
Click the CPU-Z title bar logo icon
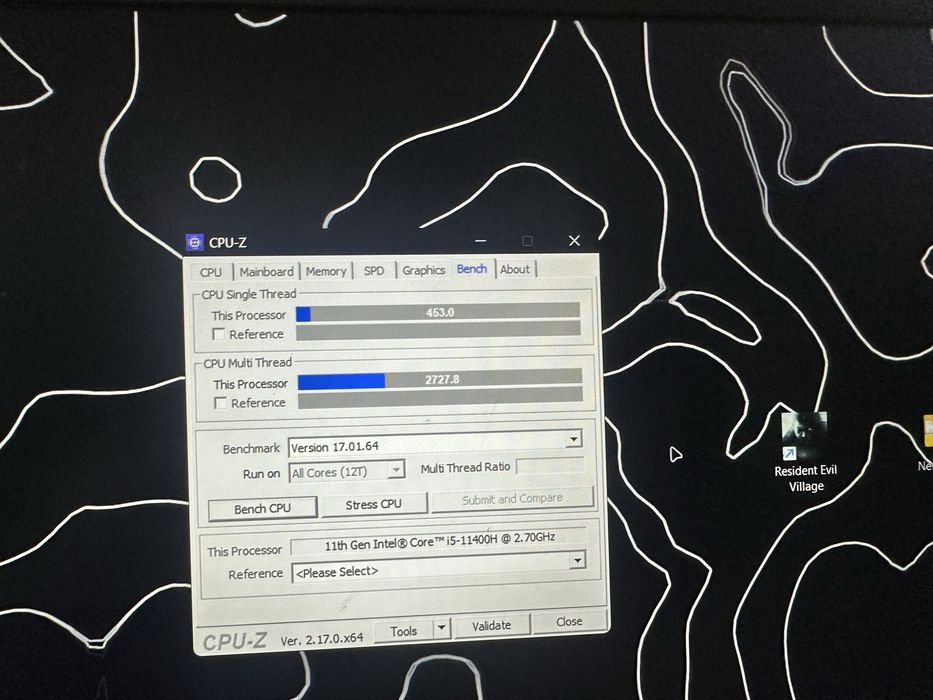tap(195, 242)
